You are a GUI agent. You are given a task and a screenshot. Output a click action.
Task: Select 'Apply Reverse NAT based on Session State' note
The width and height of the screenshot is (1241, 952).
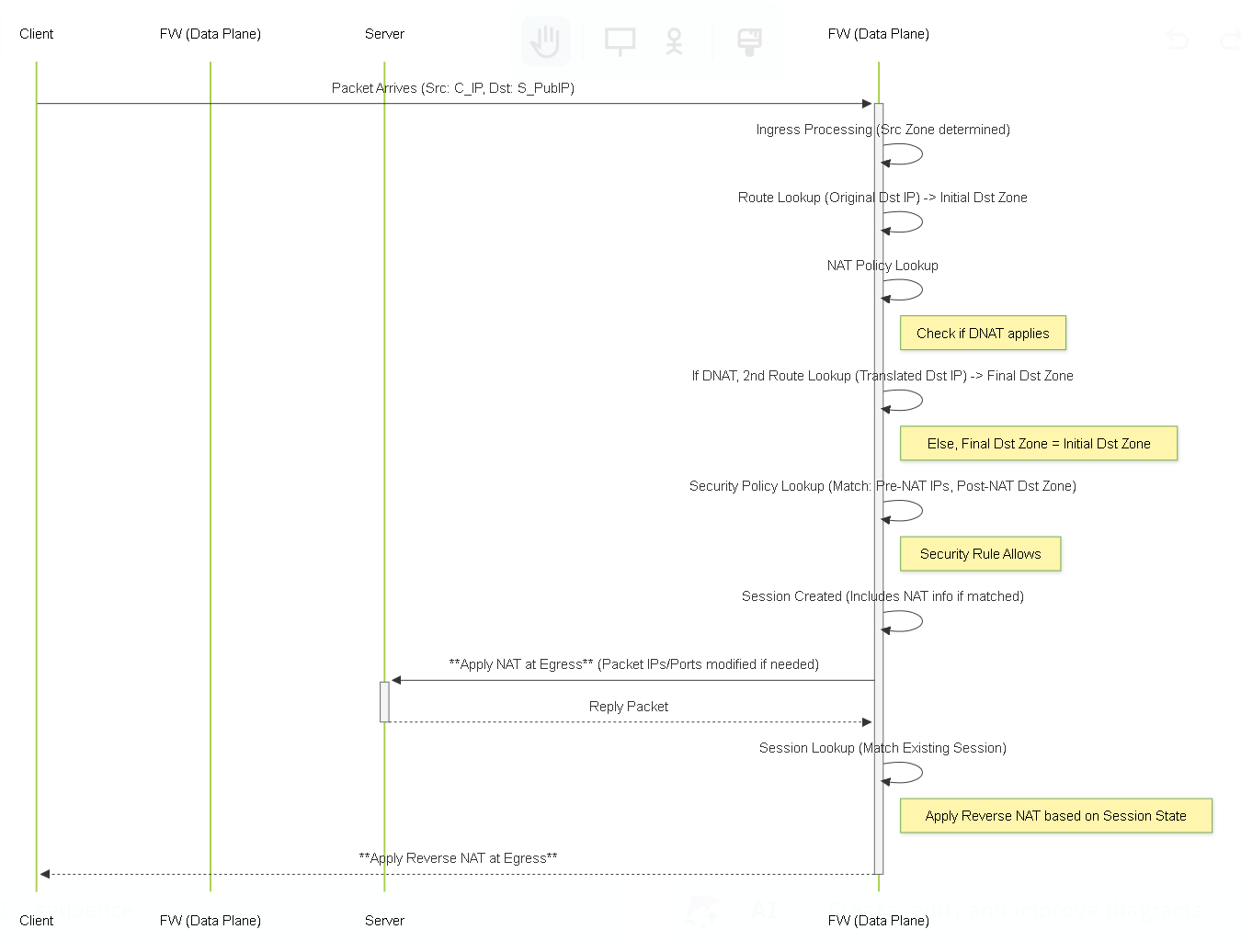tap(1056, 816)
